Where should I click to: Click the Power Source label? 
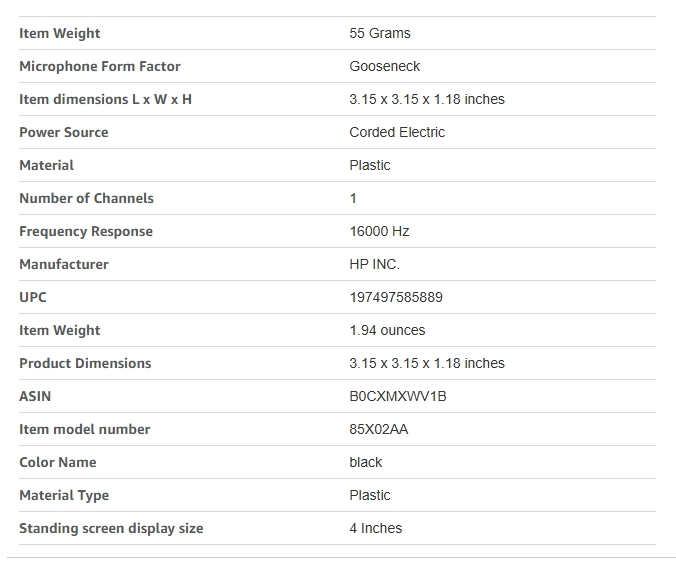[x=64, y=132]
